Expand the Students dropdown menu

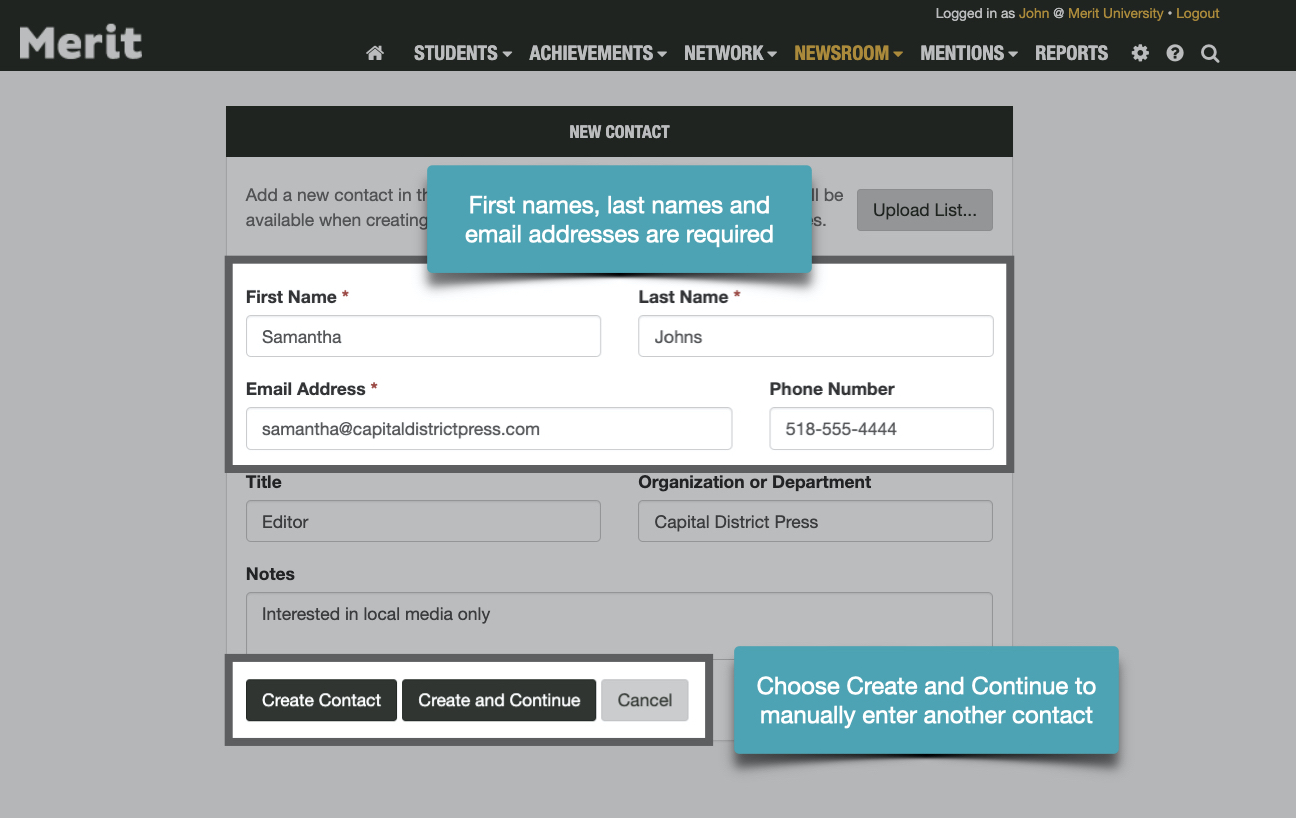[x=462, y=54]
